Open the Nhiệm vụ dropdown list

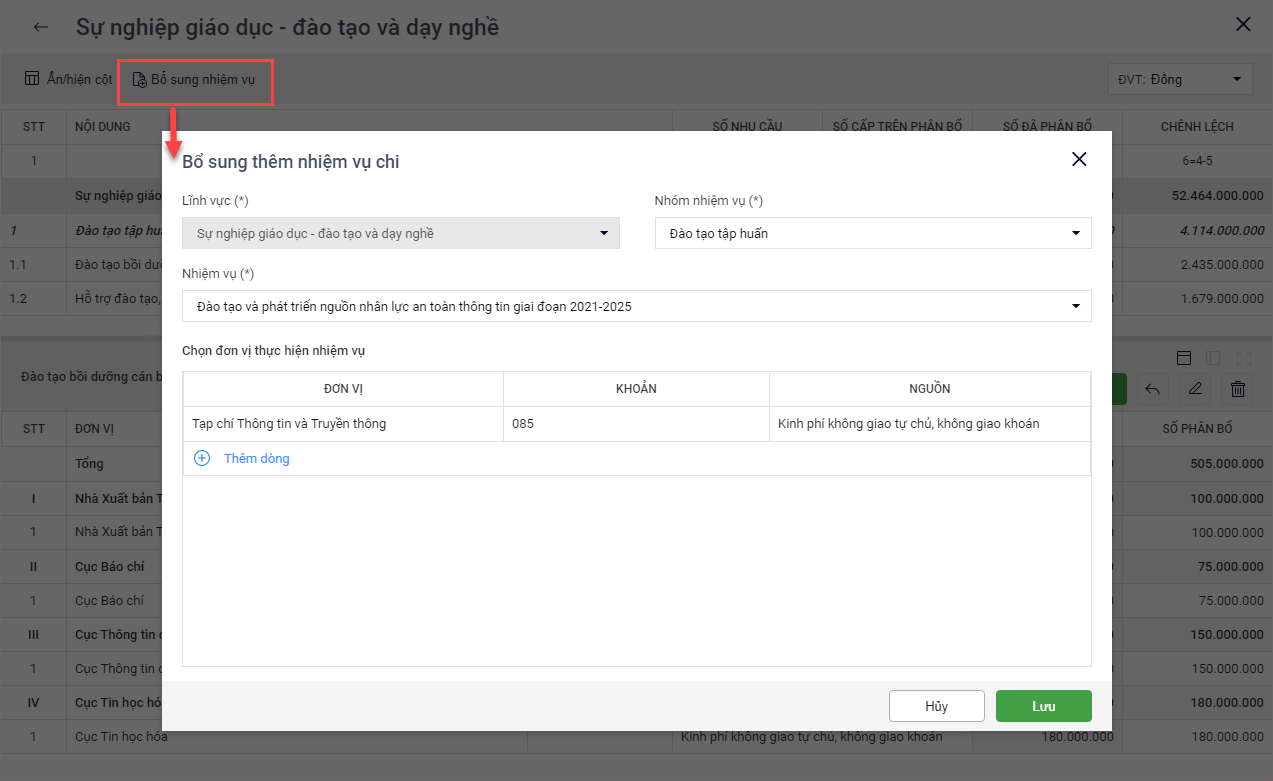[636, 306]
